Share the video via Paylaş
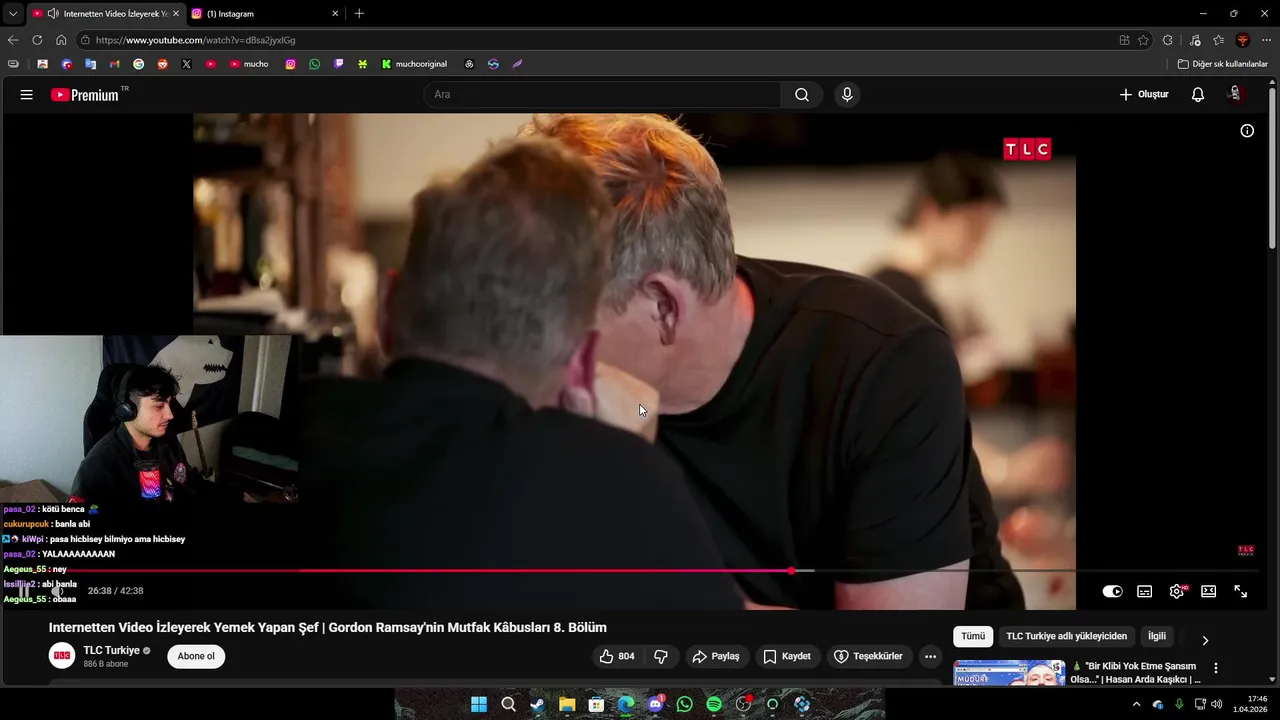Screen dimensions: 1280x720 716,657
